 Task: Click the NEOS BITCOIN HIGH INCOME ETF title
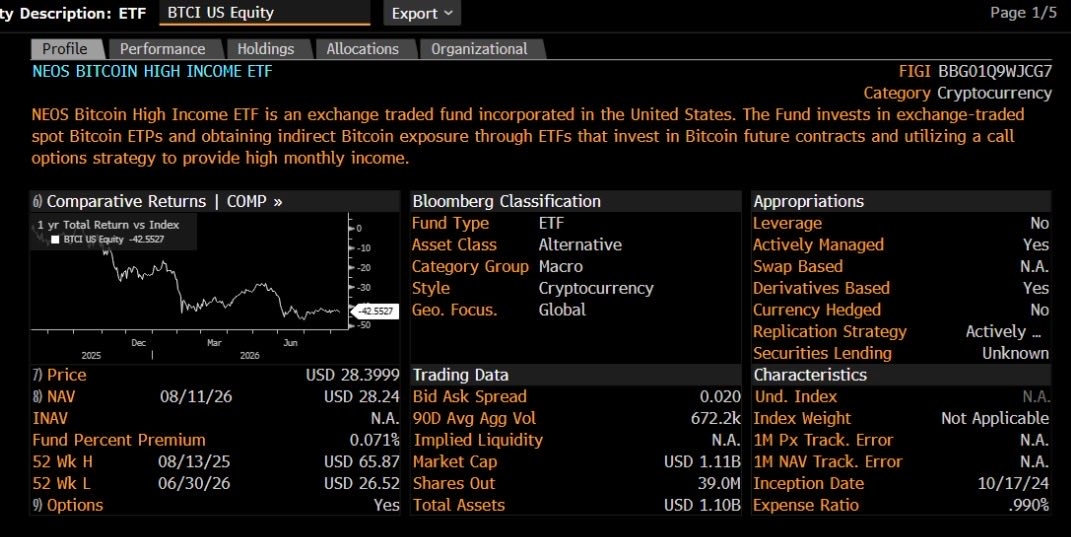[152, 71]
